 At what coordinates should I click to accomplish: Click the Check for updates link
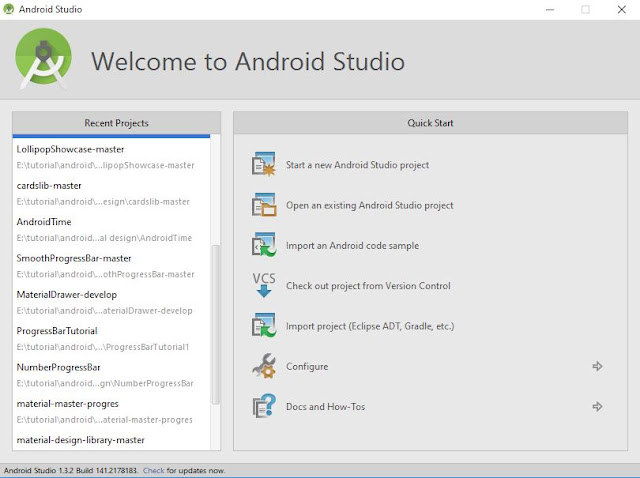point(153,470)
